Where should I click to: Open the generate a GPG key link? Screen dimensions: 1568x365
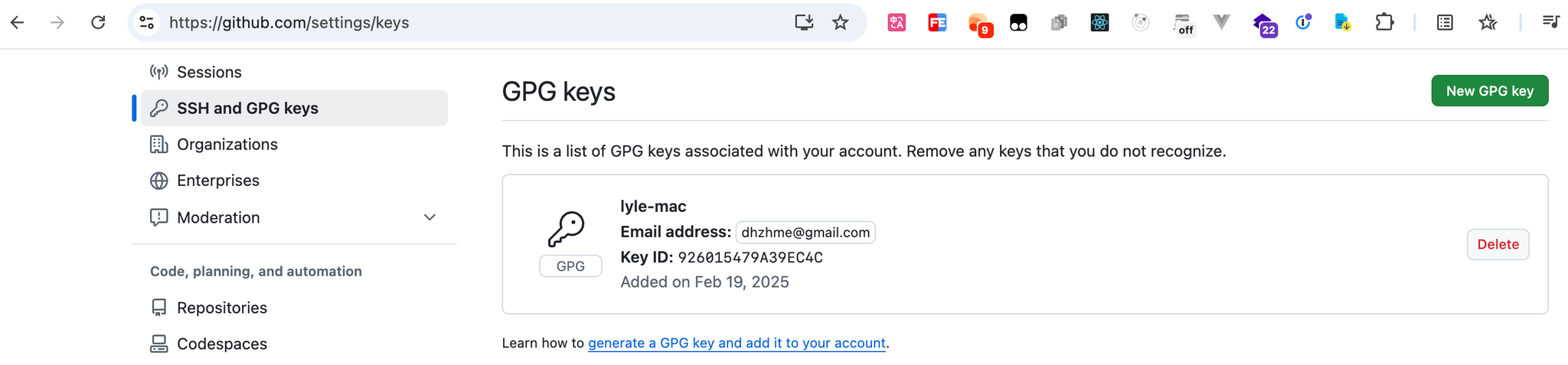736,343
